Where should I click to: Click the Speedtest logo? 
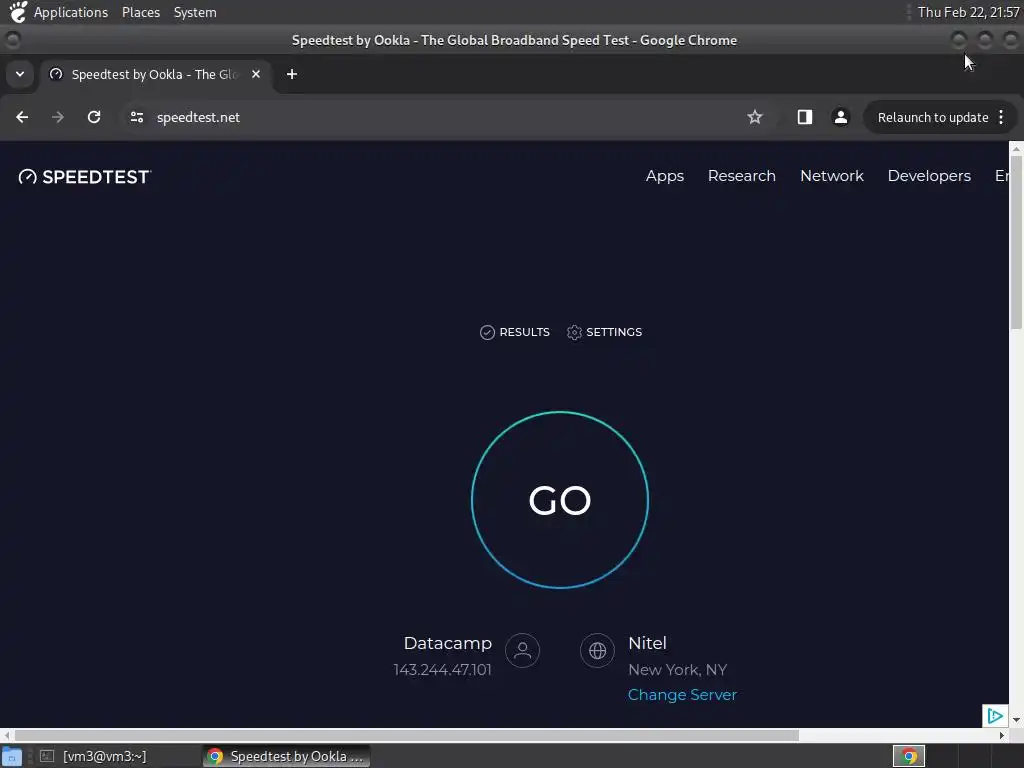pos(85,177)
